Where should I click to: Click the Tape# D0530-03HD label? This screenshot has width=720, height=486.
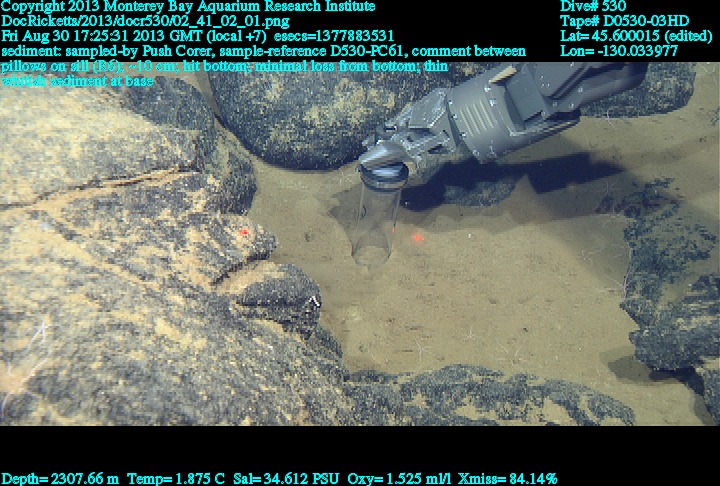(624, 21)
